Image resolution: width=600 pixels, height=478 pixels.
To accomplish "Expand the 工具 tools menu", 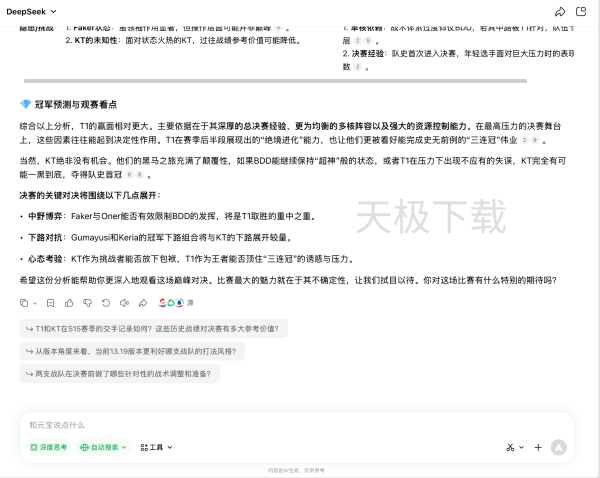I will point(156,448).
